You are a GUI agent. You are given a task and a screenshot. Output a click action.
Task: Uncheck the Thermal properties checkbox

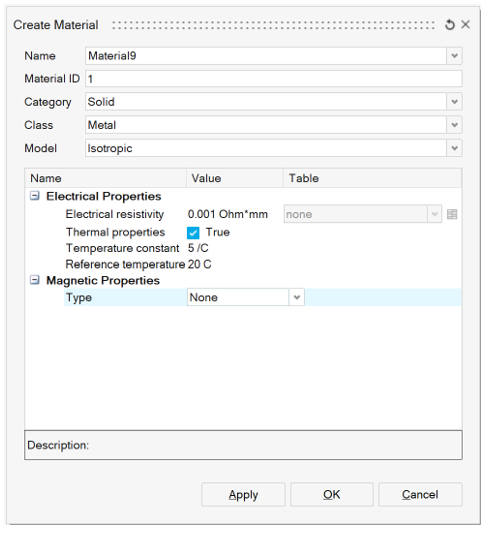point(193,233)
